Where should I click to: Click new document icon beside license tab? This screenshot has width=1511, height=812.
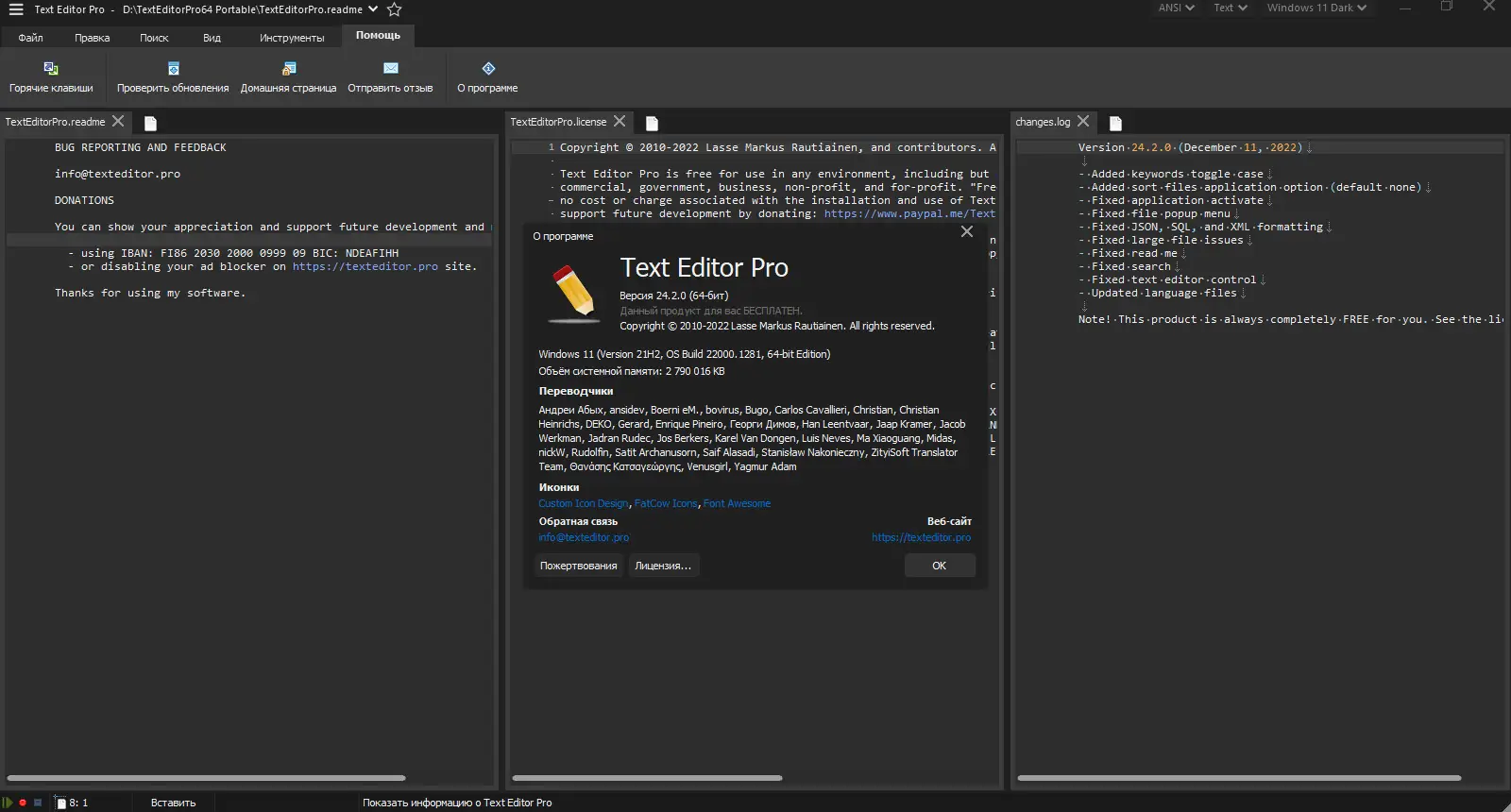[652, 123]
